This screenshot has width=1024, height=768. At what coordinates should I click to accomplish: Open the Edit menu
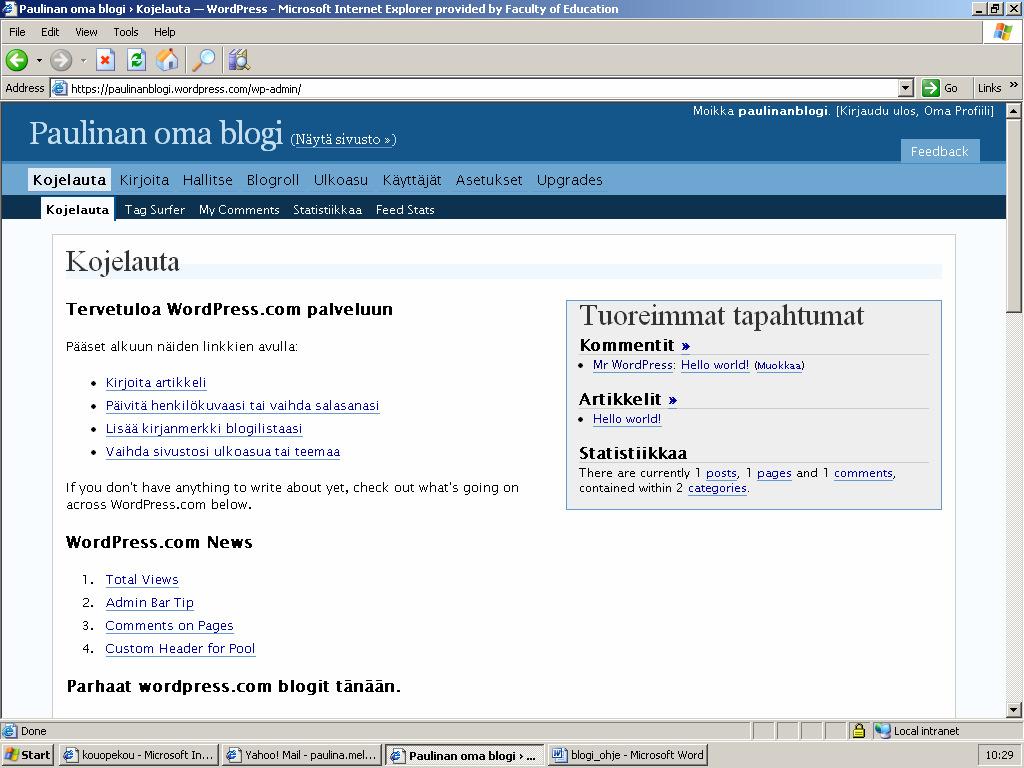pyautogui.click(x=50, y=32)
